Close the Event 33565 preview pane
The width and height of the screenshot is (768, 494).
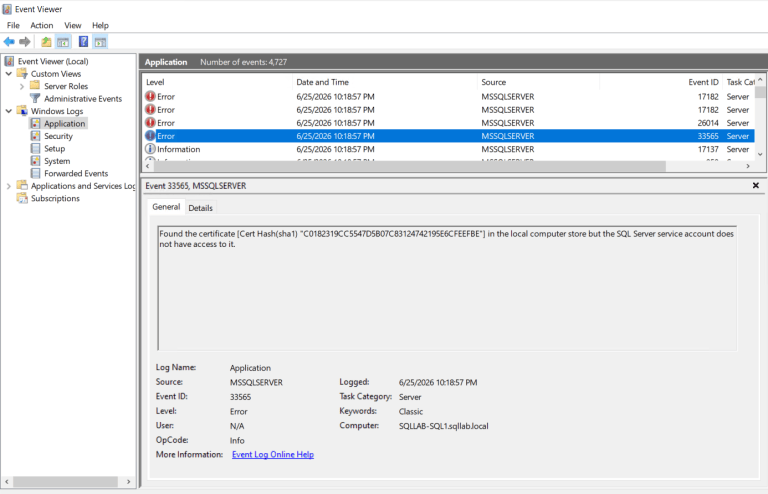[x=756, y=186]
